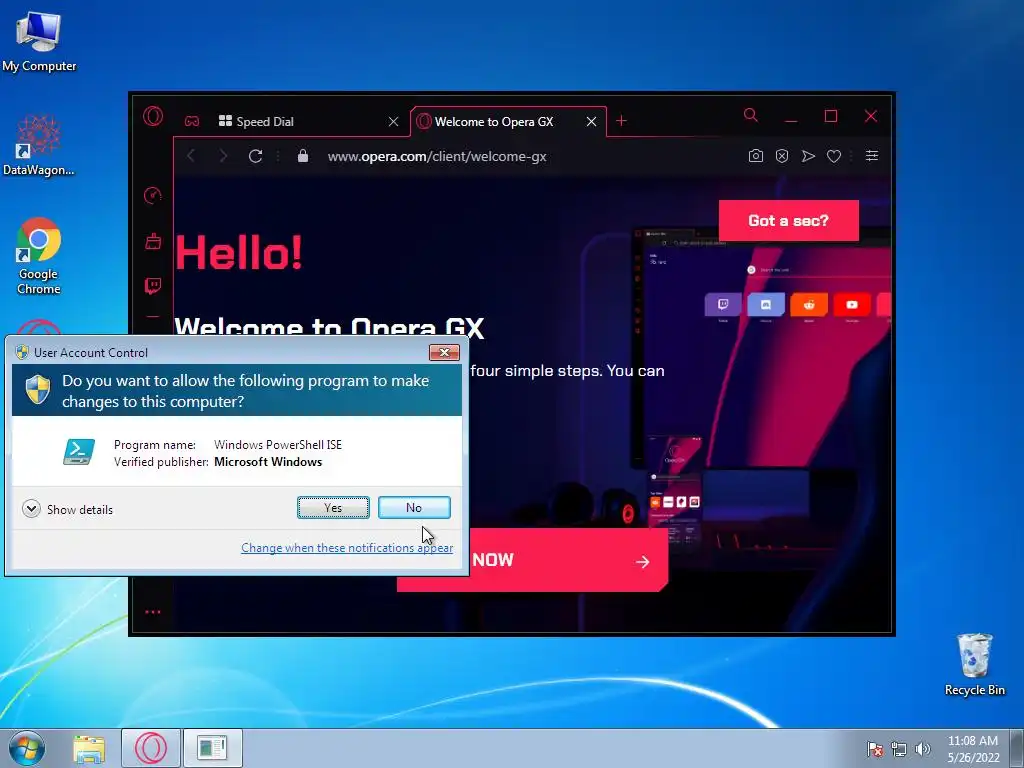Bookmark the page with the heart icon
The width and height of the screenshot is (1024, 768).
point(834,156)
